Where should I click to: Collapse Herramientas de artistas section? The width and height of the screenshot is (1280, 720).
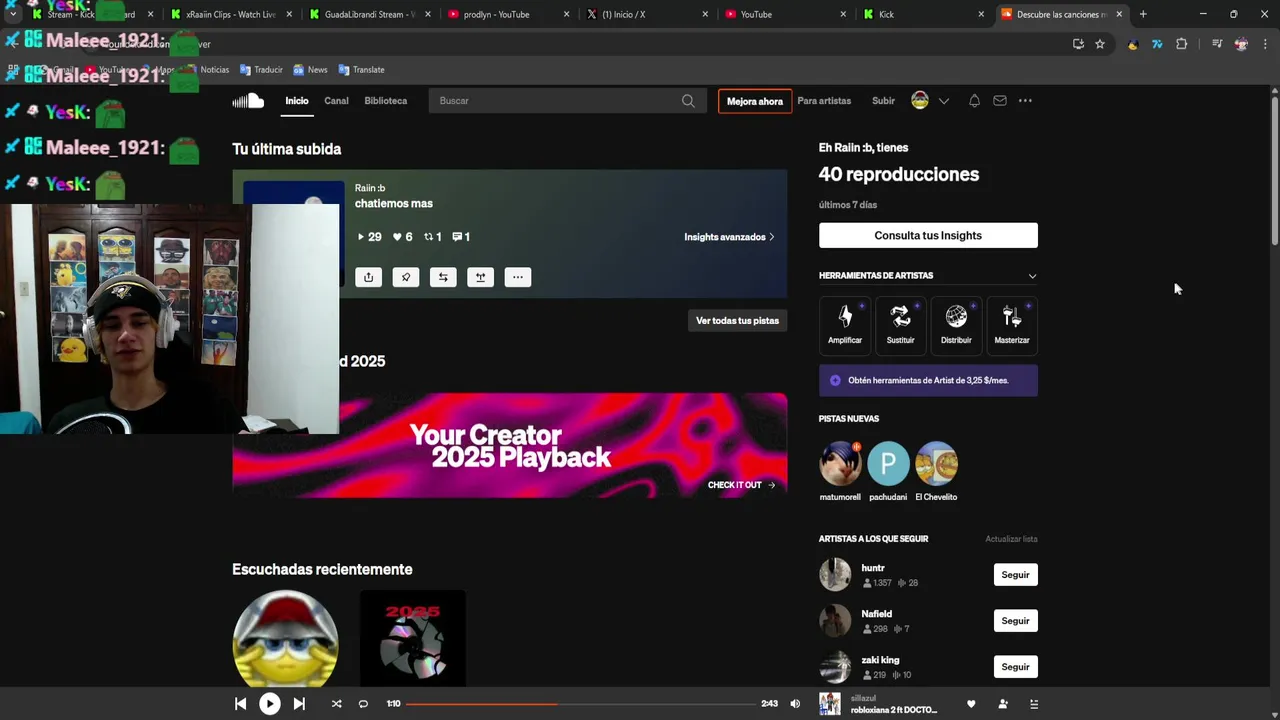[x=1032, y=276]
